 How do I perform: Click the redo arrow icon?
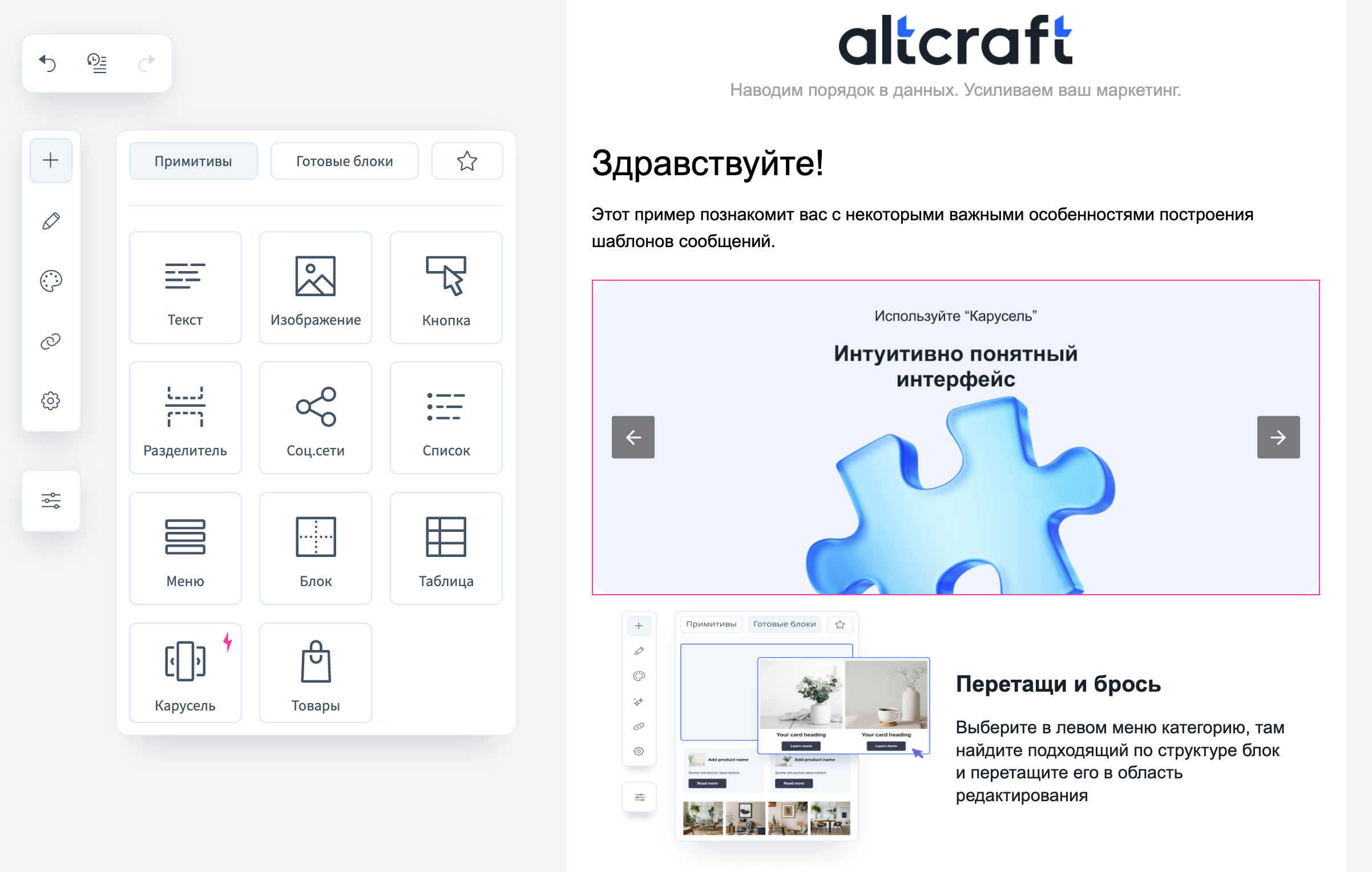pos(146,63)
